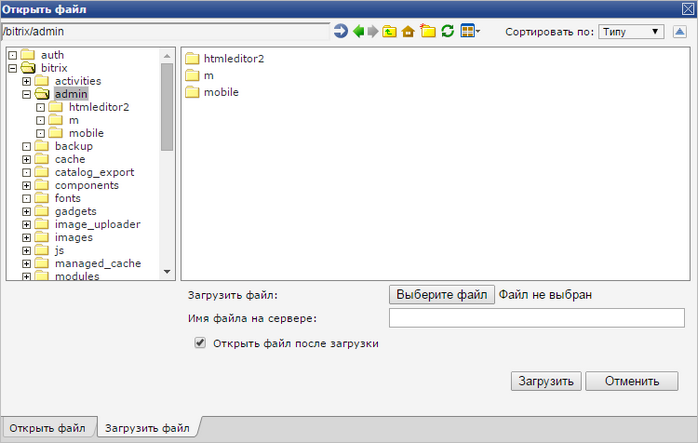Select the managed_cache folder in the tree
This screenshot has width=698, height=443.
[98, 264]
